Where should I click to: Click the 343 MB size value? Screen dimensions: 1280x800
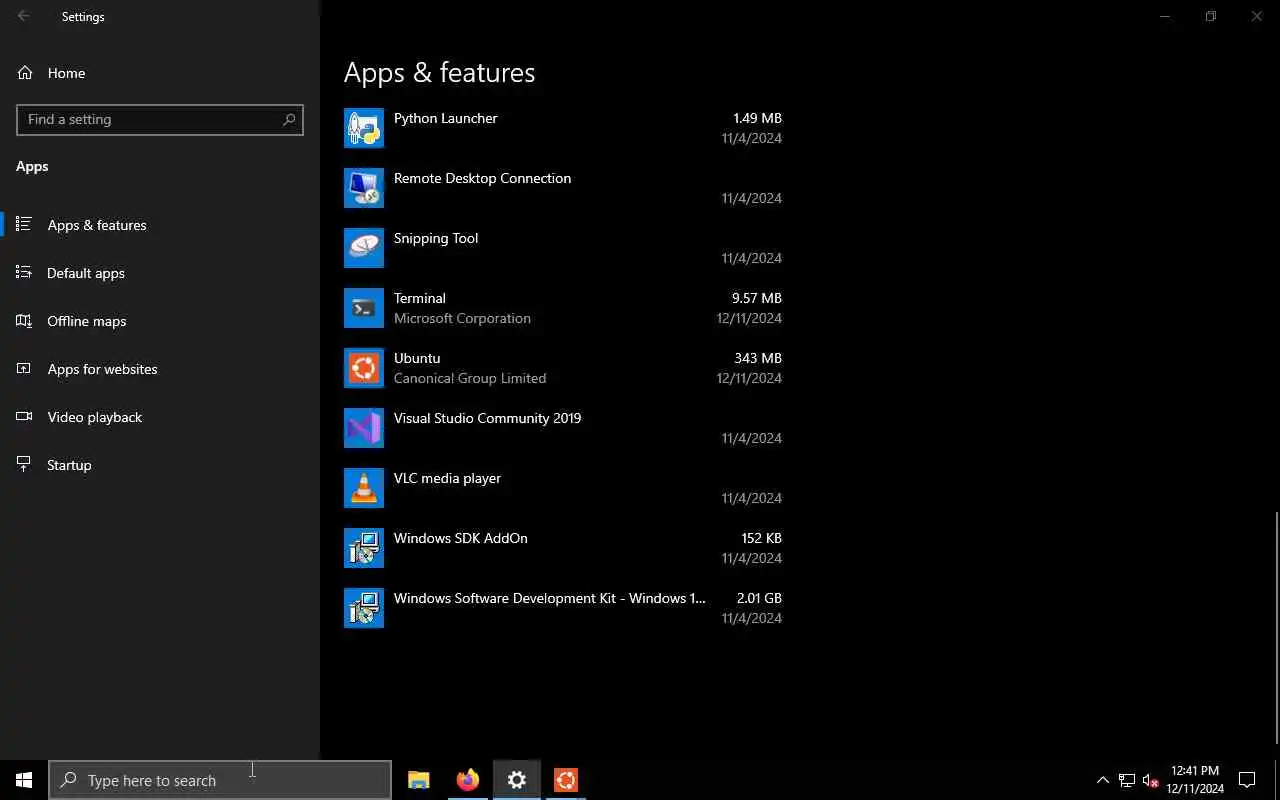(x=757, y=358)
